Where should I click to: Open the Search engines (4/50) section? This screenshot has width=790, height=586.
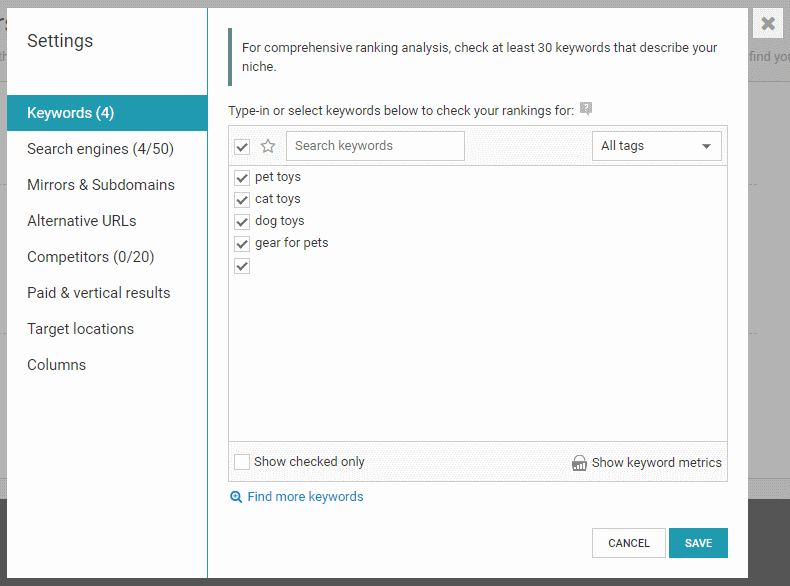[x=100, y=149]
